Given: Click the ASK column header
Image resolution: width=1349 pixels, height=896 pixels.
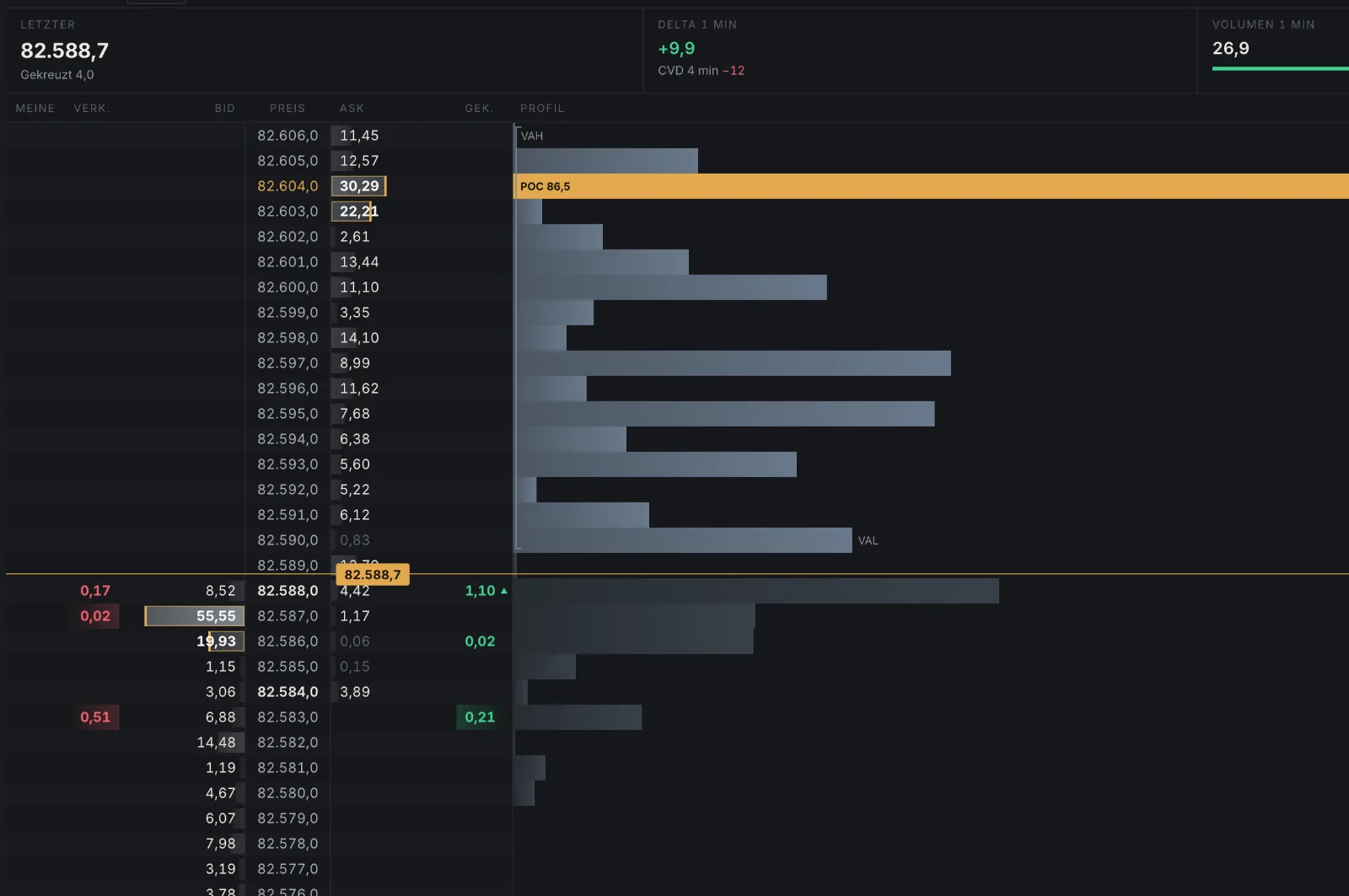Looking at the screenshot, I should pos(352,109).
